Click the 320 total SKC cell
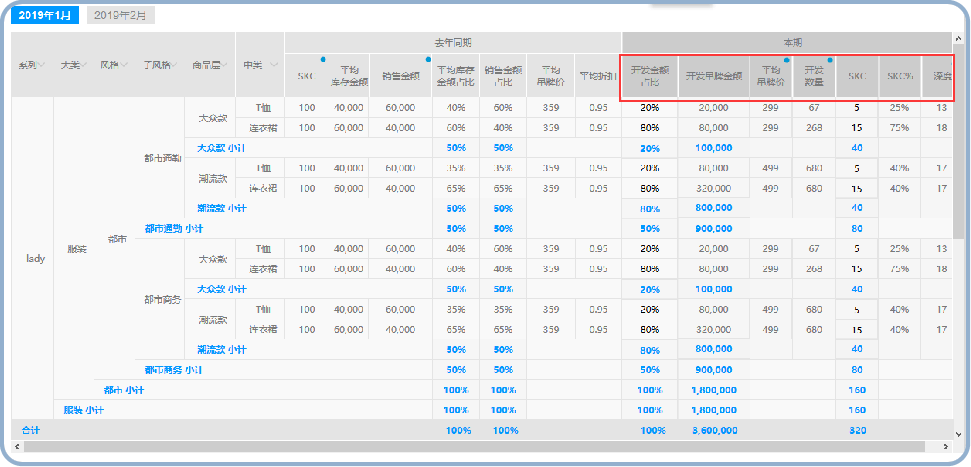971x467 pixels. click(x=857, y=430)
